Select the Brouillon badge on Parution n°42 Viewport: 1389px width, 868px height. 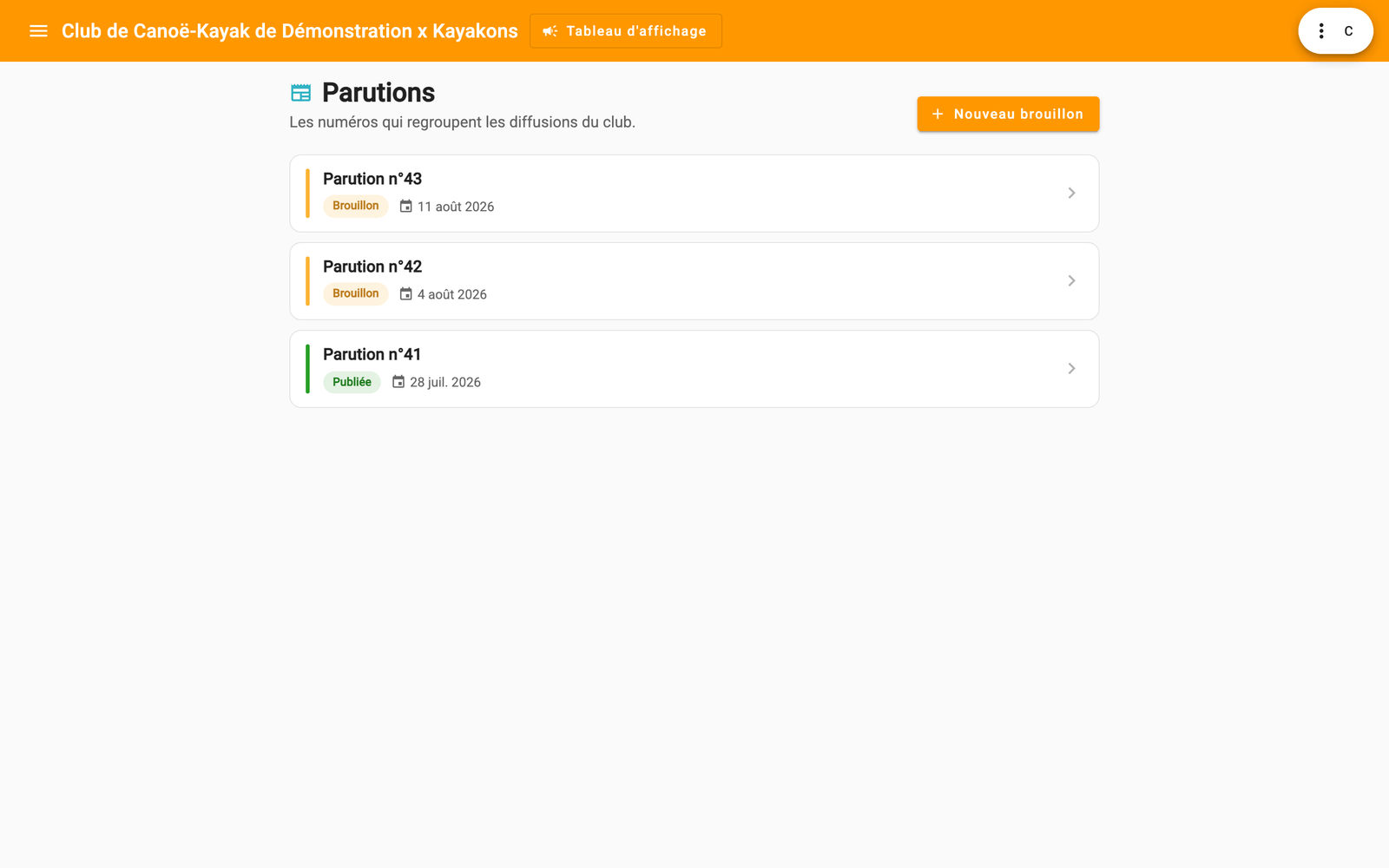(356, 293)
